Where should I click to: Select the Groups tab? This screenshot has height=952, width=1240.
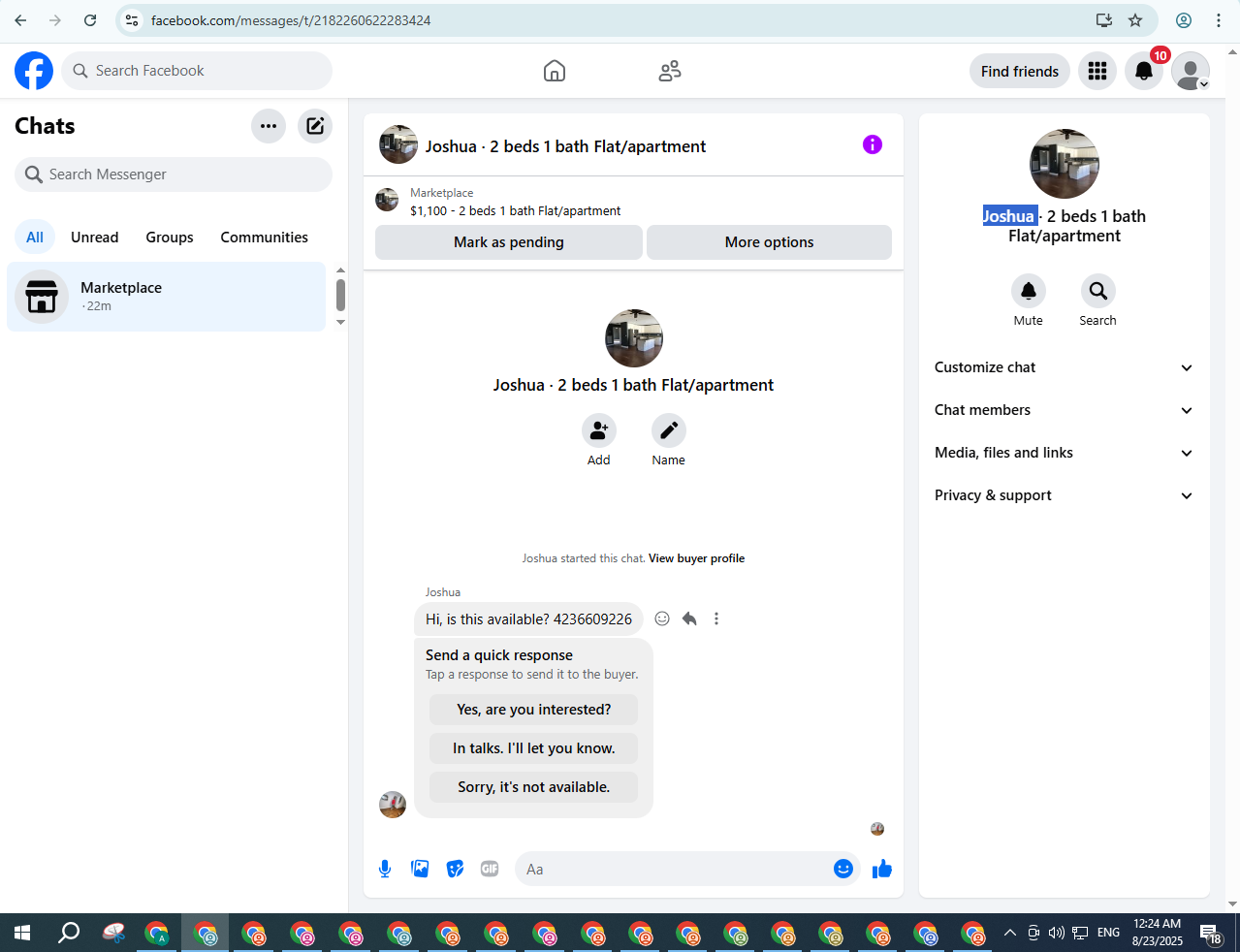[170, 238]
